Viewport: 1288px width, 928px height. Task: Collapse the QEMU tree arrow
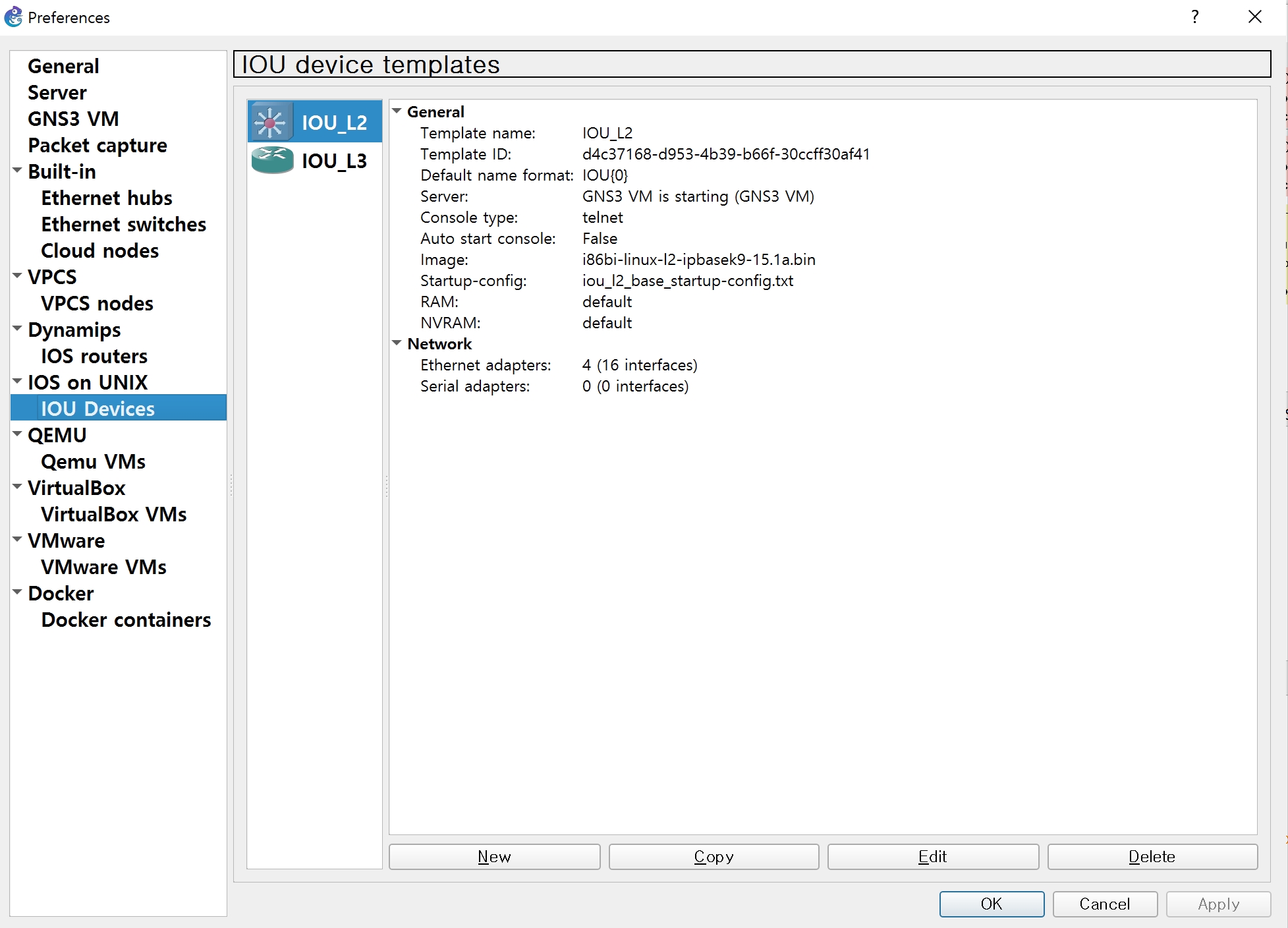(x=18, y=434)
